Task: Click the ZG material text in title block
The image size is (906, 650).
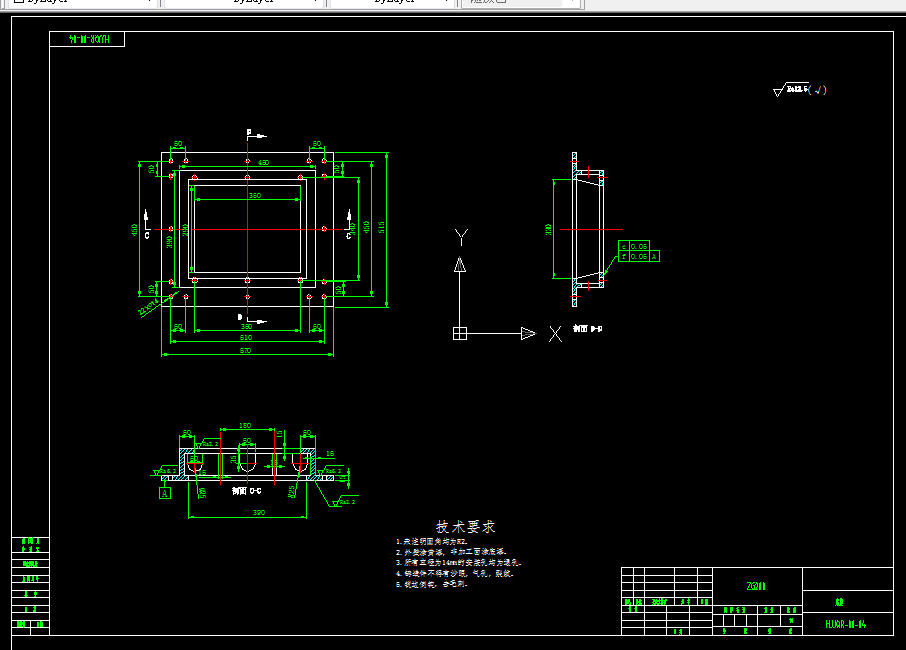Action: coord(756,586)
